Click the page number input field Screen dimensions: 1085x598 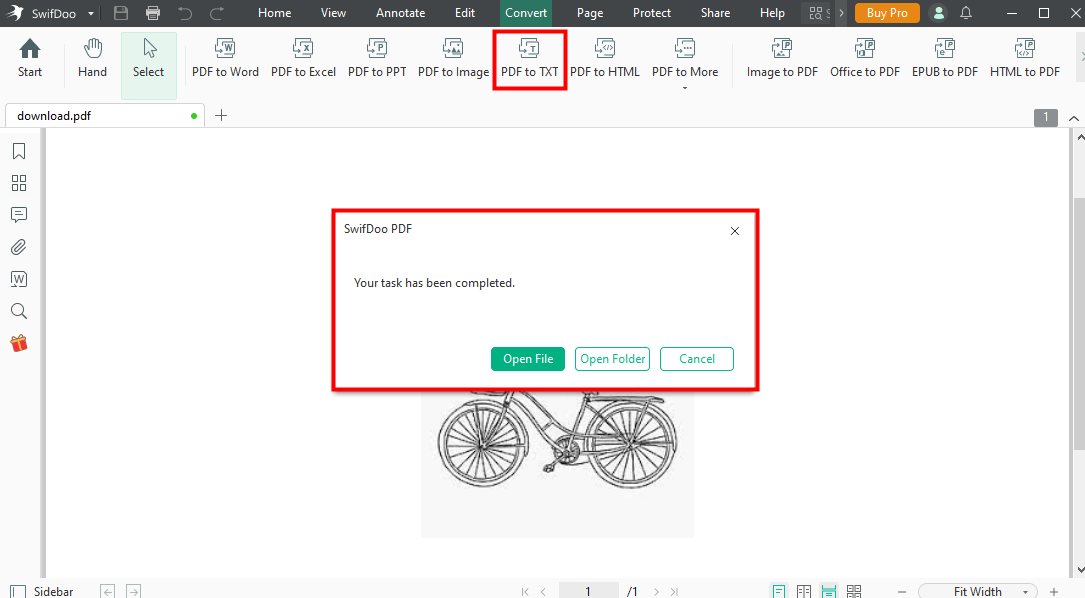588,591
